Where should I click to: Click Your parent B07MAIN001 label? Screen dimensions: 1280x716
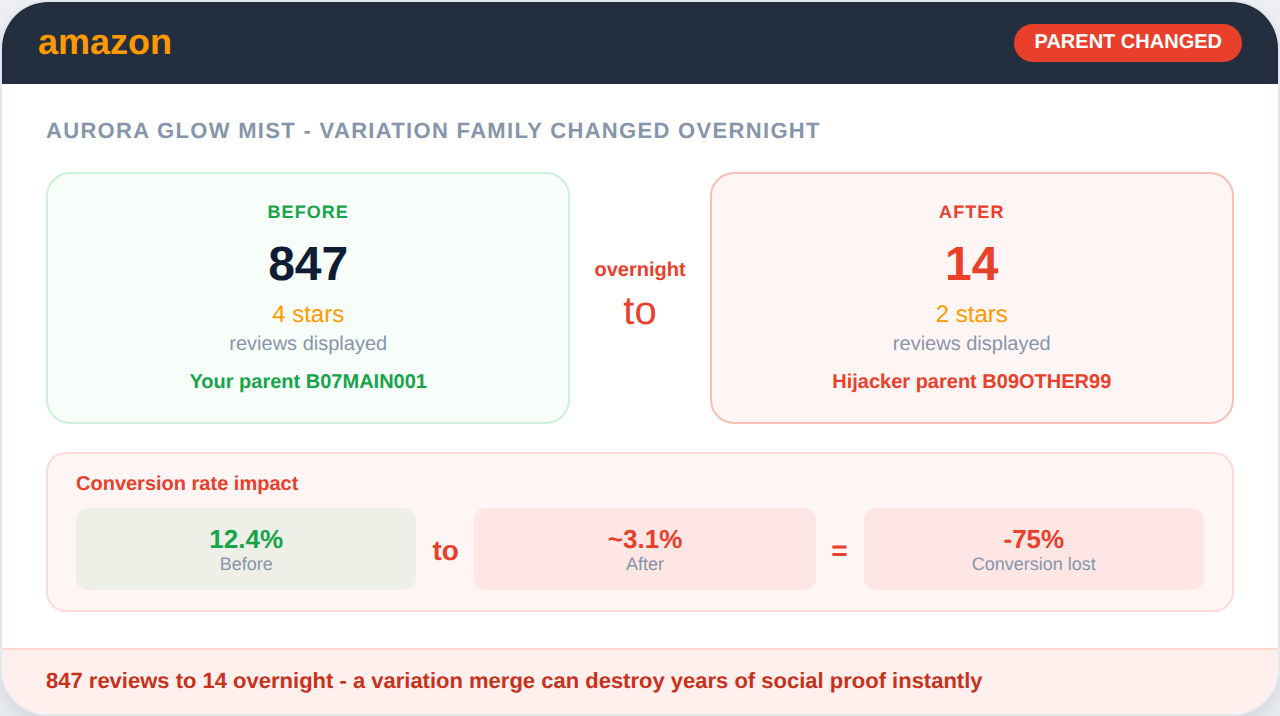(x=308, y=381)
